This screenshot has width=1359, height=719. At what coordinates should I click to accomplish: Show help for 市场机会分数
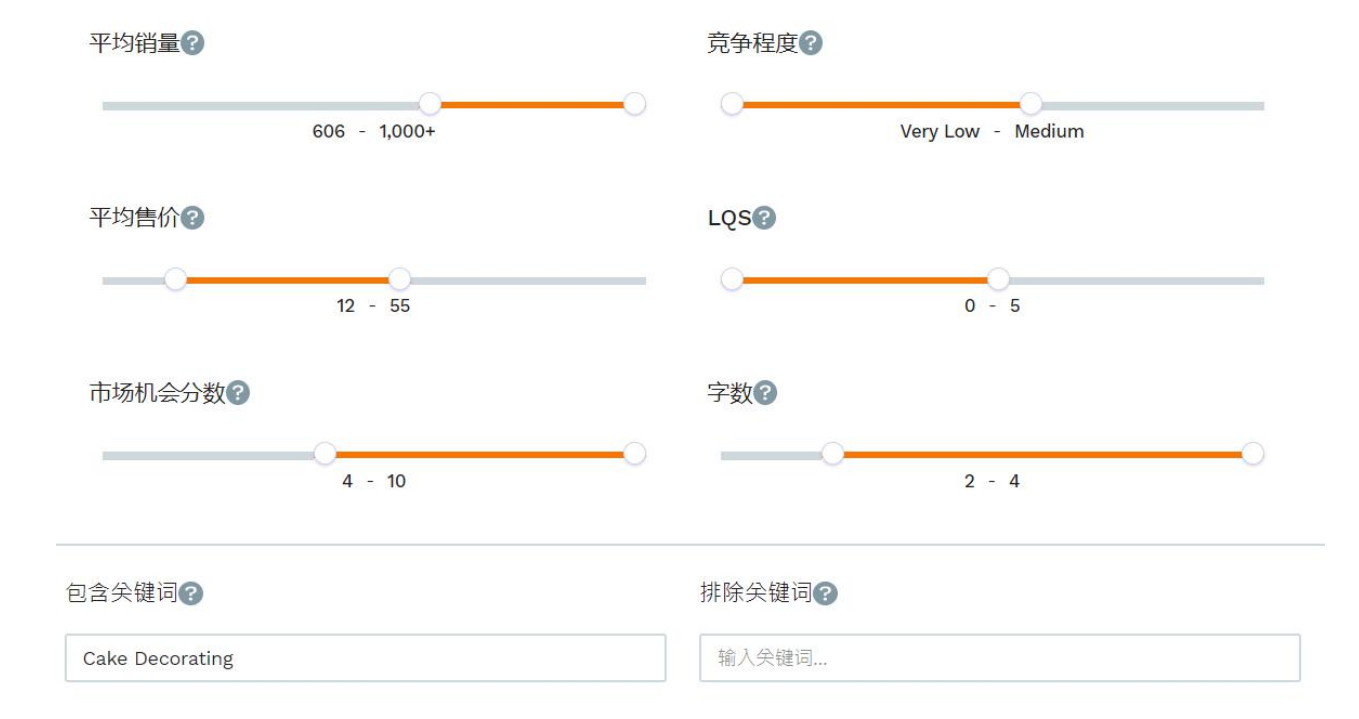pos(238,393)
